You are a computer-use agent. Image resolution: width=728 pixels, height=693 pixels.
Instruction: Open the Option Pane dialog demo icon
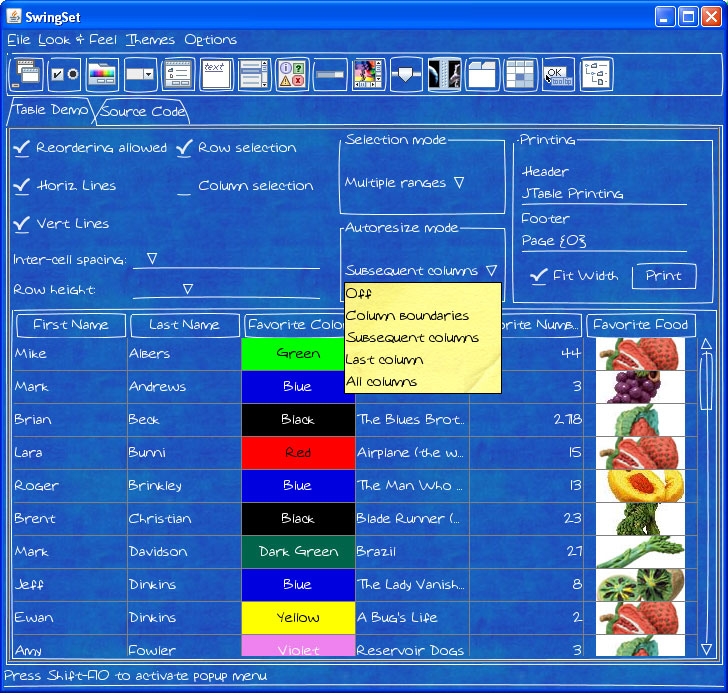click(291, 74)
